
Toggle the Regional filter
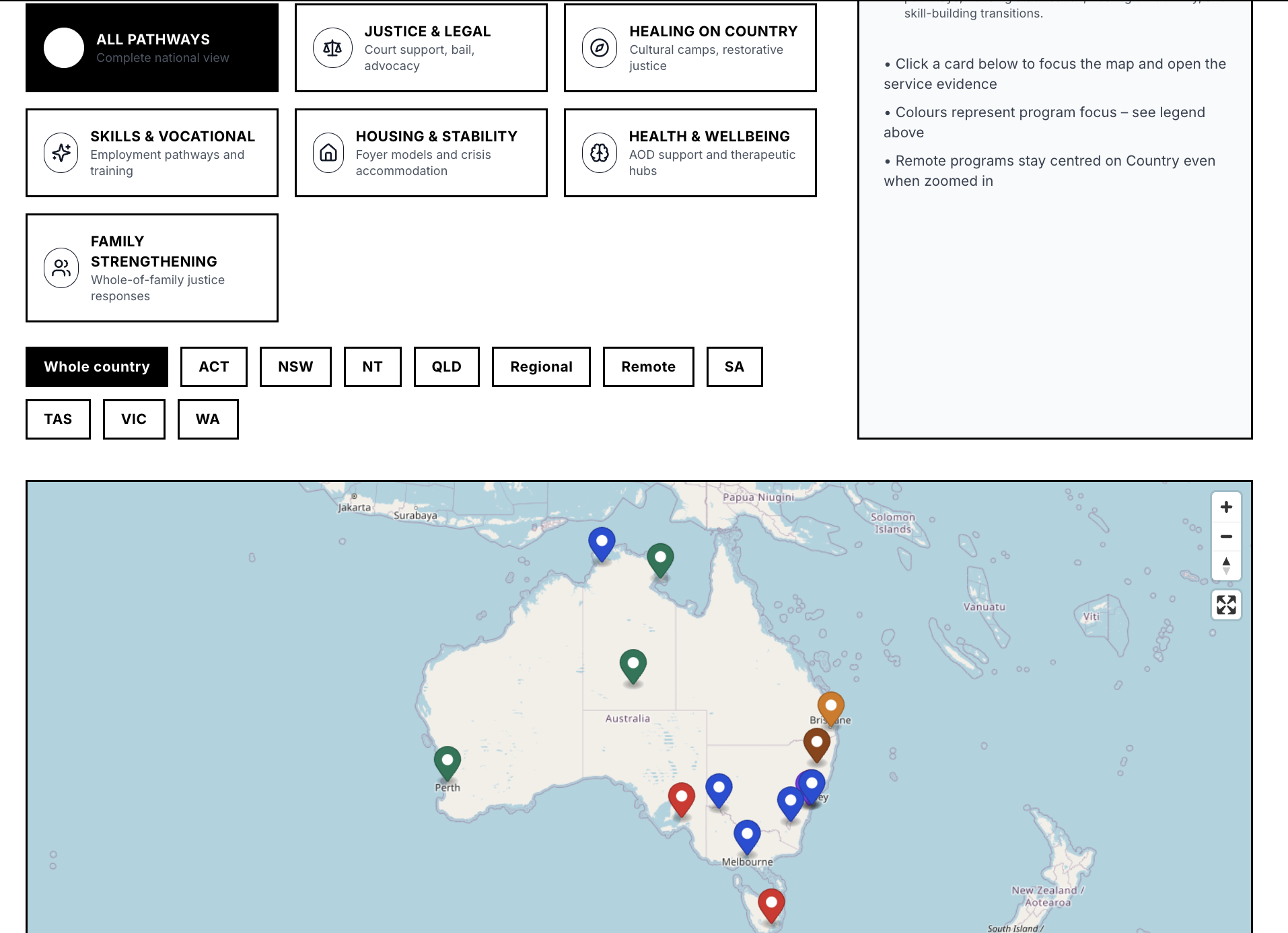[x=540, y=367]
